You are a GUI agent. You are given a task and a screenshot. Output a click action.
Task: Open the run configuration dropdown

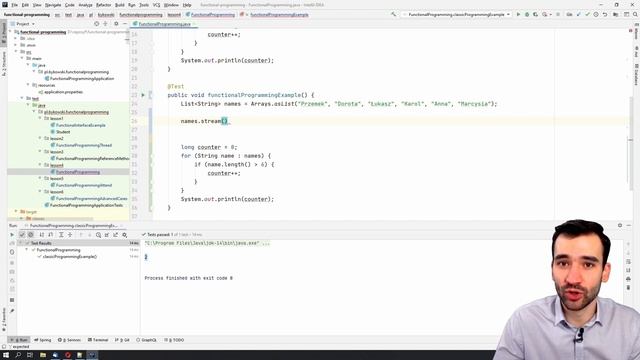click(x=456, y=14)
